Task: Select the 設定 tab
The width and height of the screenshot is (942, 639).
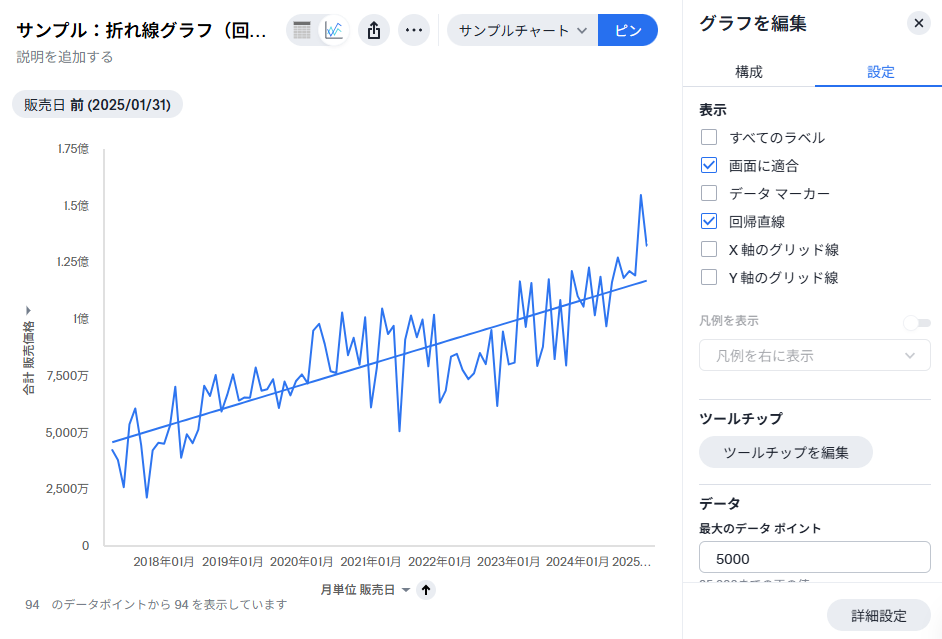Action: coord(880,72)
